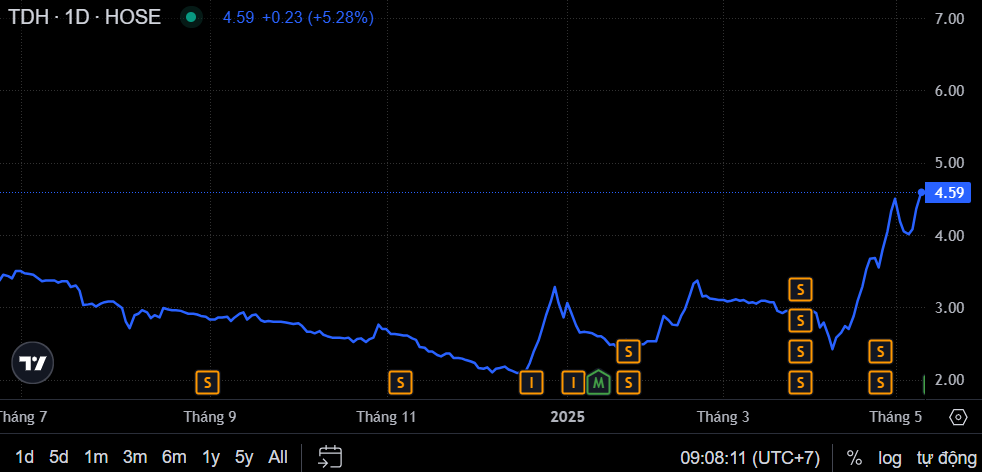
Task: Click the 4.59 current price label
Action: 948,193
